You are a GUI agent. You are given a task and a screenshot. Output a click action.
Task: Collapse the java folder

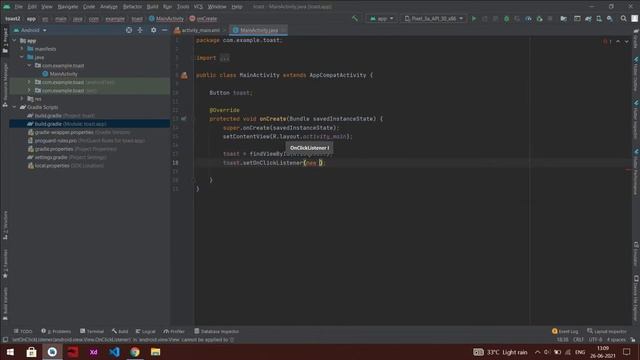22,57
